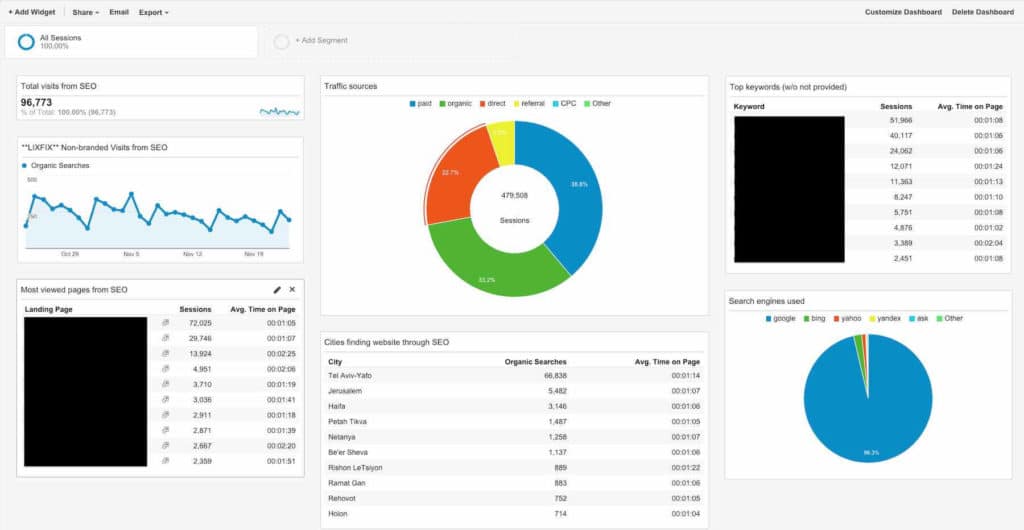Open the Traffic sources widget title
Screen dimensions: 1024x530
[351, 86]
